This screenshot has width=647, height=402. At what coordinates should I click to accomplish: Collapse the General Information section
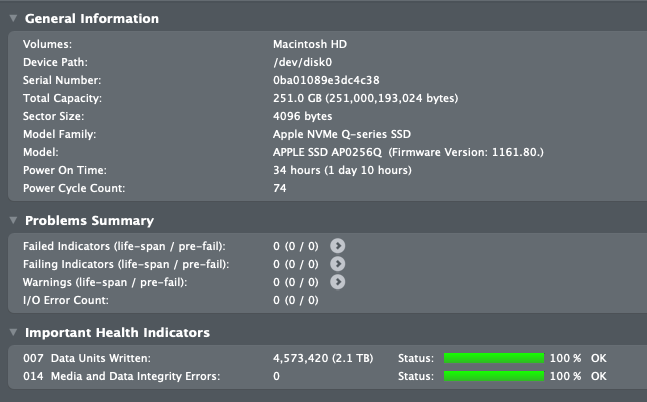click(12, 18)
